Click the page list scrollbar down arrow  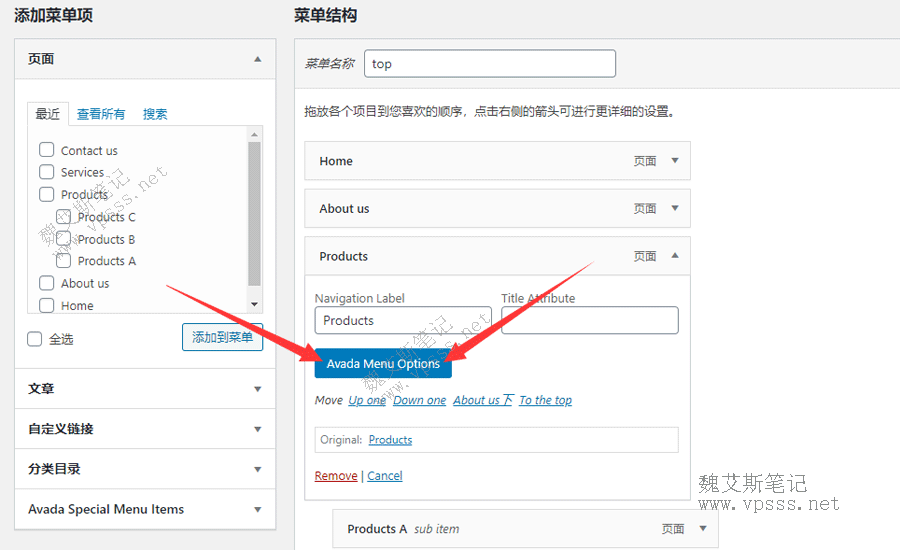coord(254,304)
